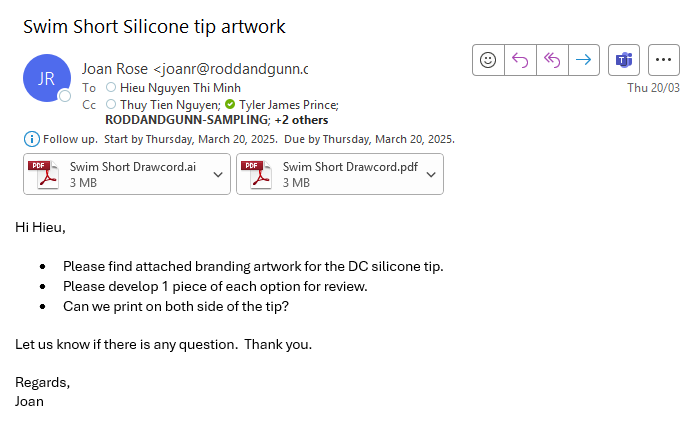Expand dropdown arrow for Swim Short Drawcord.ai

coord(218,174)
